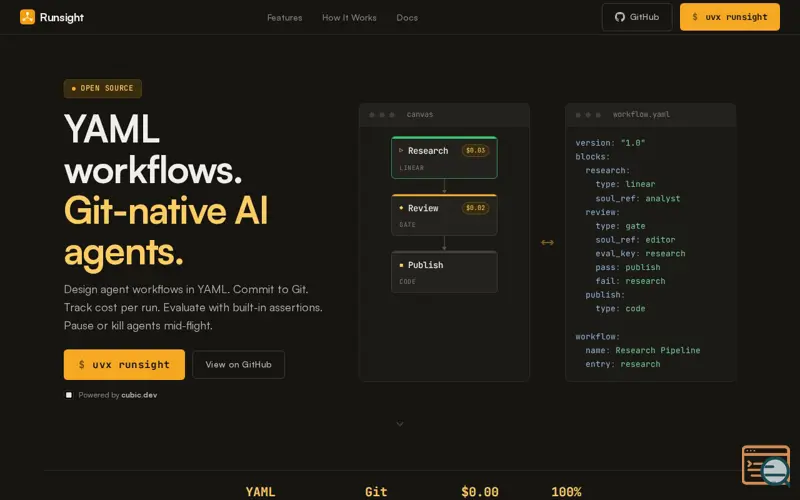The width and height of the screenshot is (800, 500).
Task: Click the cubic.dev link
Action: pos(139,395)
